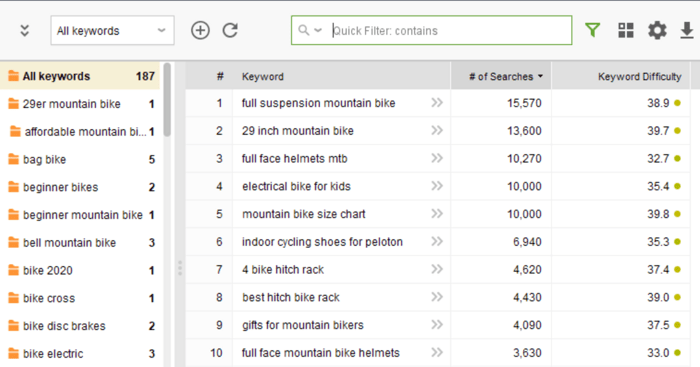Viewport: 700px width, 367px height.
Task: Expand arrows for indoor cycling shoes for peloton
Action: coord(437,242)
